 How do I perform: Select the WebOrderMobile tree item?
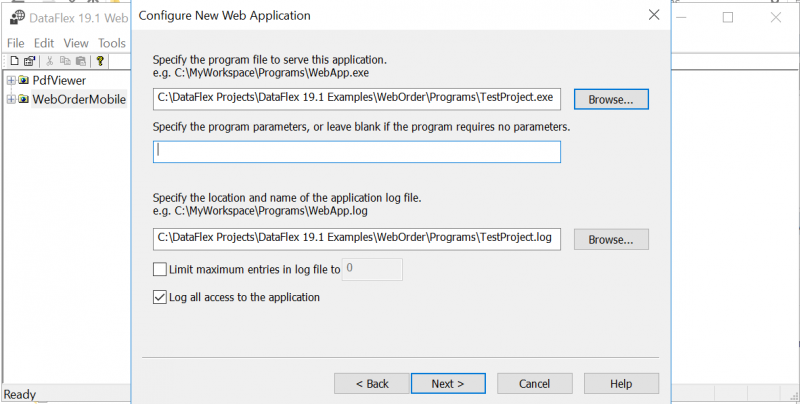(x=79, y=99)
